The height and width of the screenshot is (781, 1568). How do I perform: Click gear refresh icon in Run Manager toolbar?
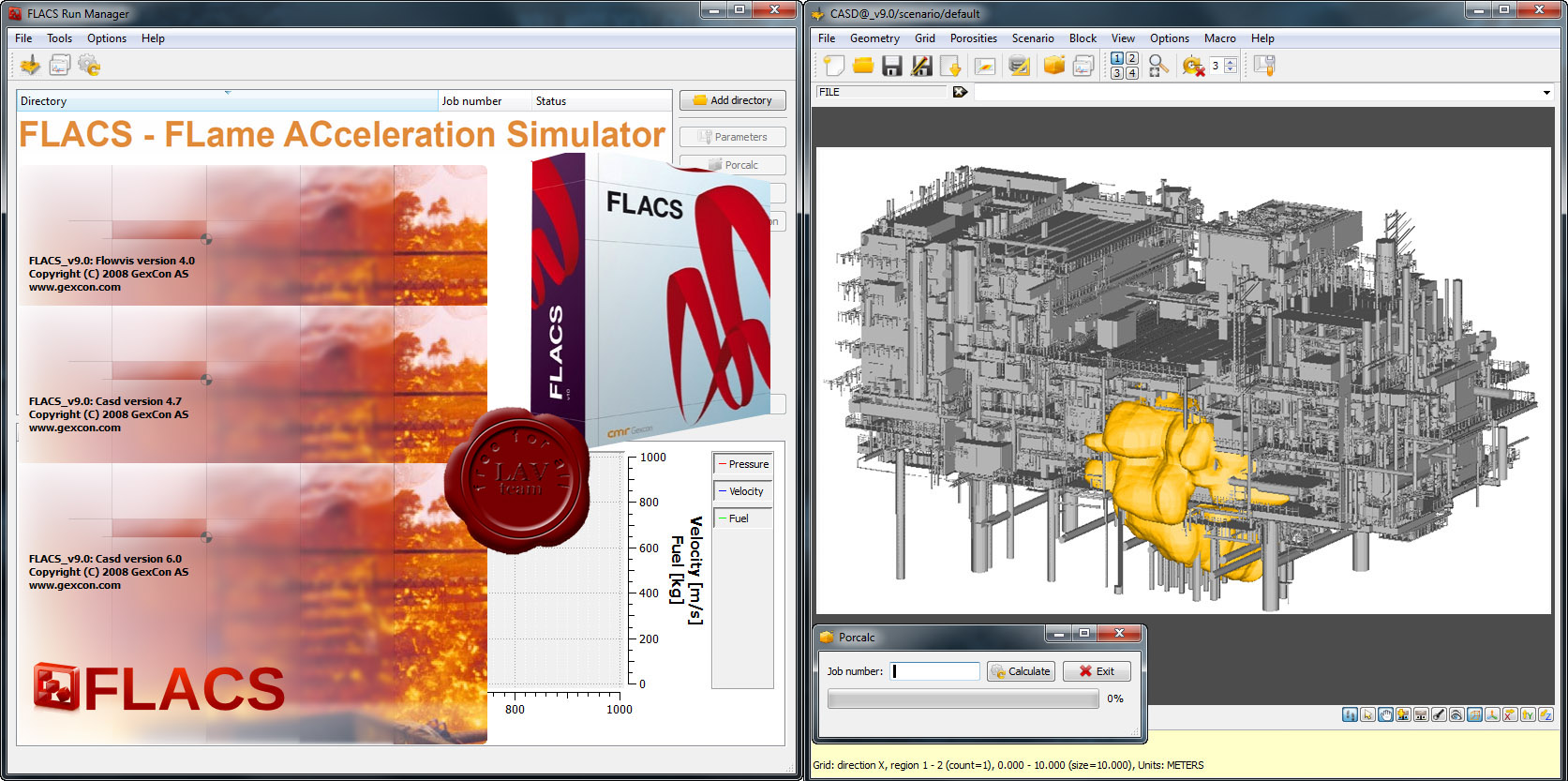(x=89, y=65)
